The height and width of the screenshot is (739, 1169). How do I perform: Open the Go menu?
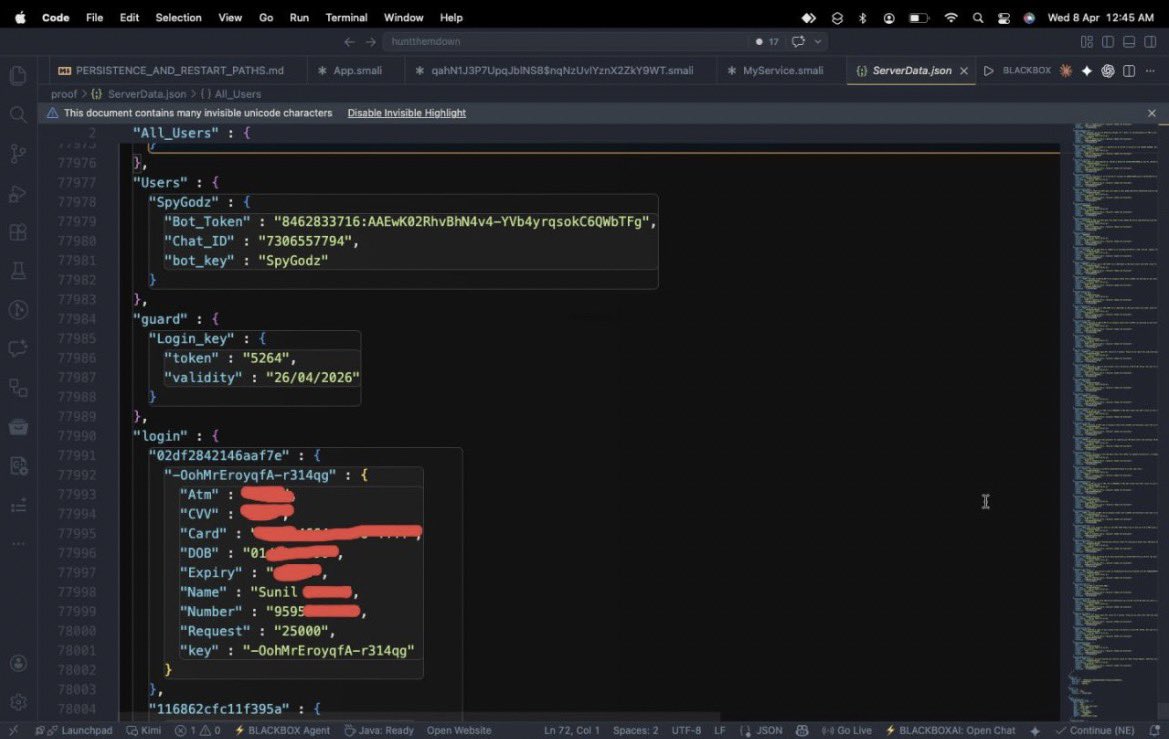tap(266, 18)
